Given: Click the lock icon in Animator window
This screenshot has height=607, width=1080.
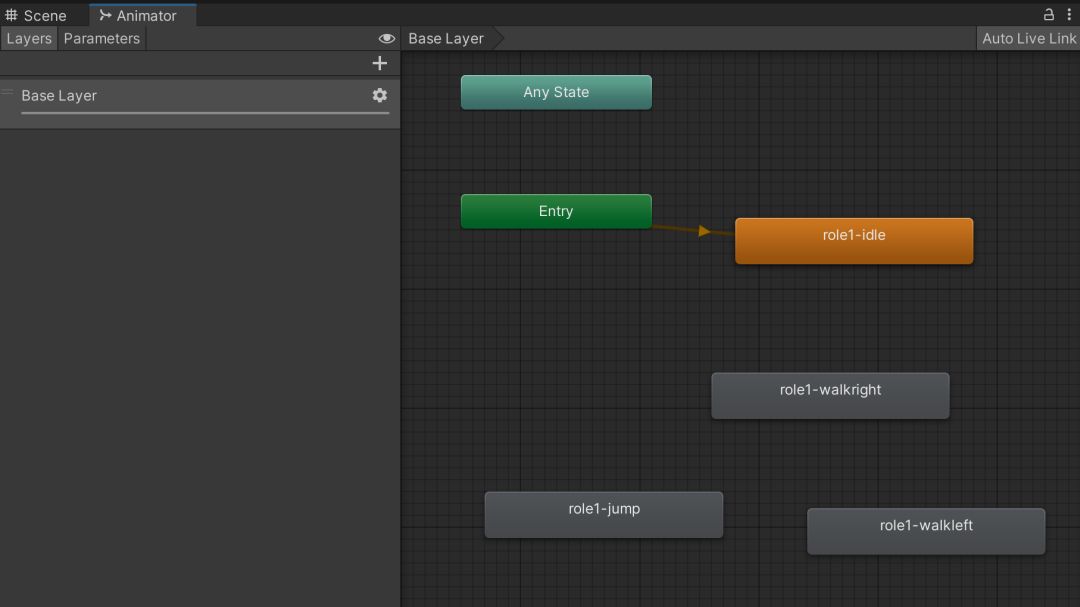Looking at the screenshot, I should pyautogui.click(x=1049, y=14).
